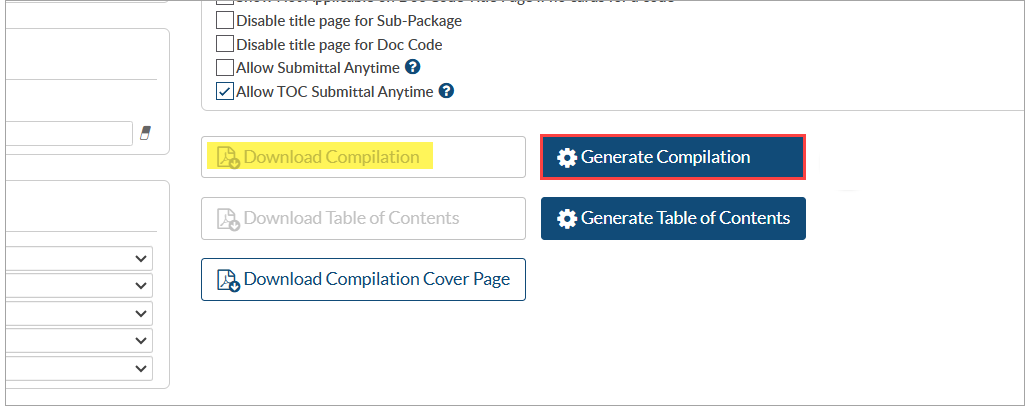Open the topmost dropdown in left panel
Image resolution: width=1025 pixels, height=406 pixels.
pos(139,259)
